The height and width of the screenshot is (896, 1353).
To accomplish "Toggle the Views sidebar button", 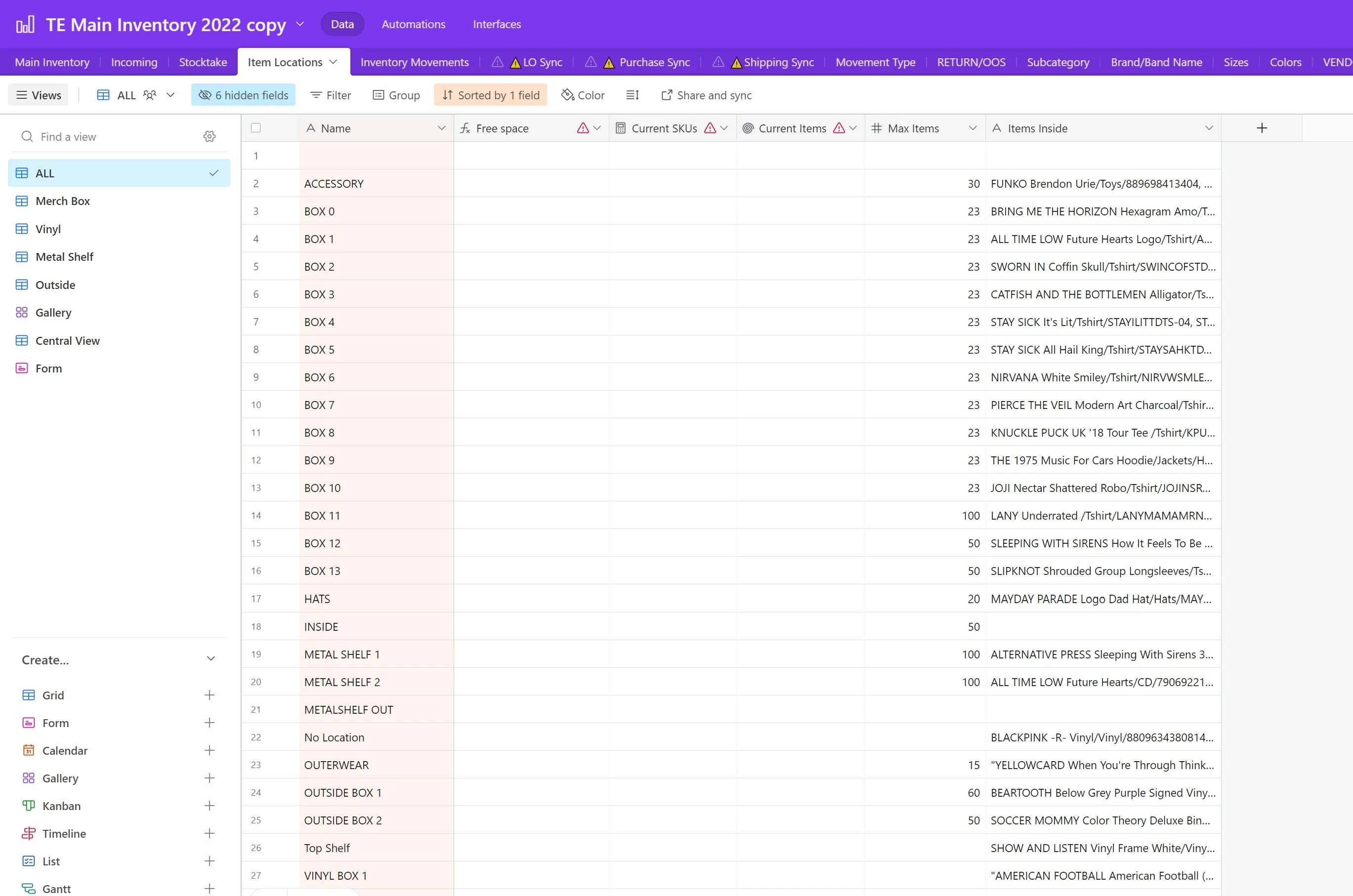I will 39,95.
